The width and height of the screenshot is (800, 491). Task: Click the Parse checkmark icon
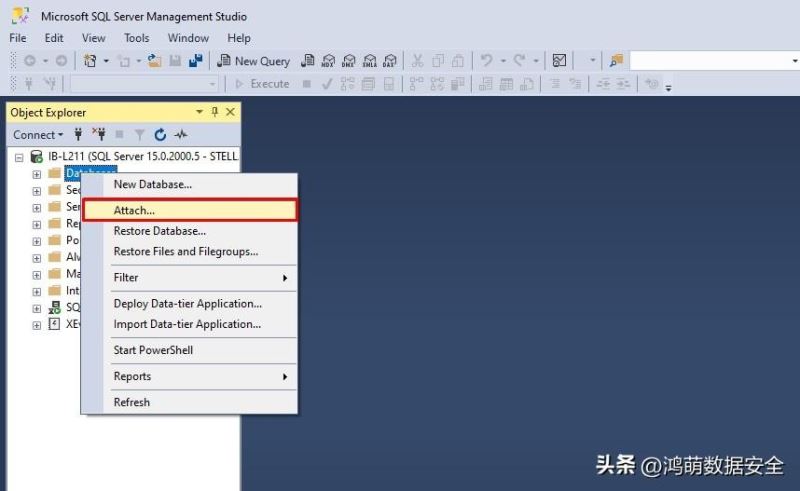click(328, 84)
